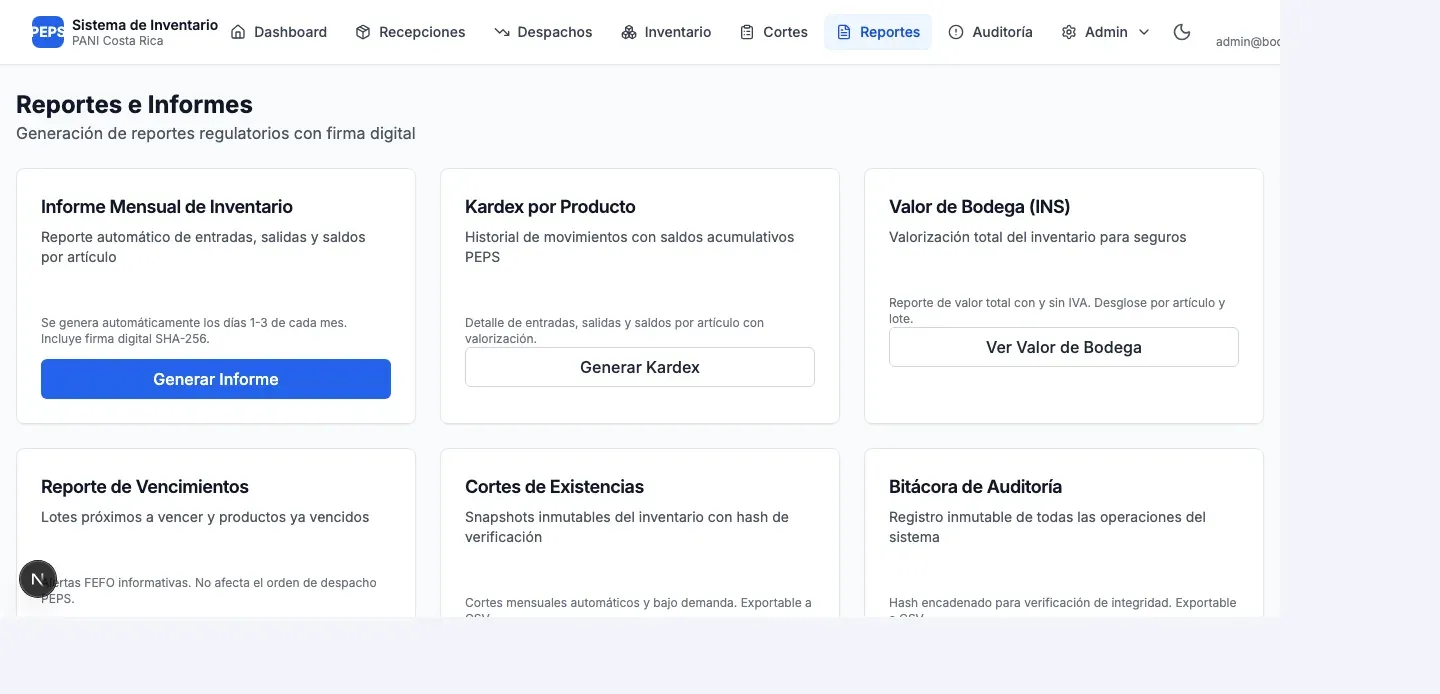
Task: Click 'Snapshots inmutables del inventario' description
Action: pyautogui.click(x=627, y=527)
